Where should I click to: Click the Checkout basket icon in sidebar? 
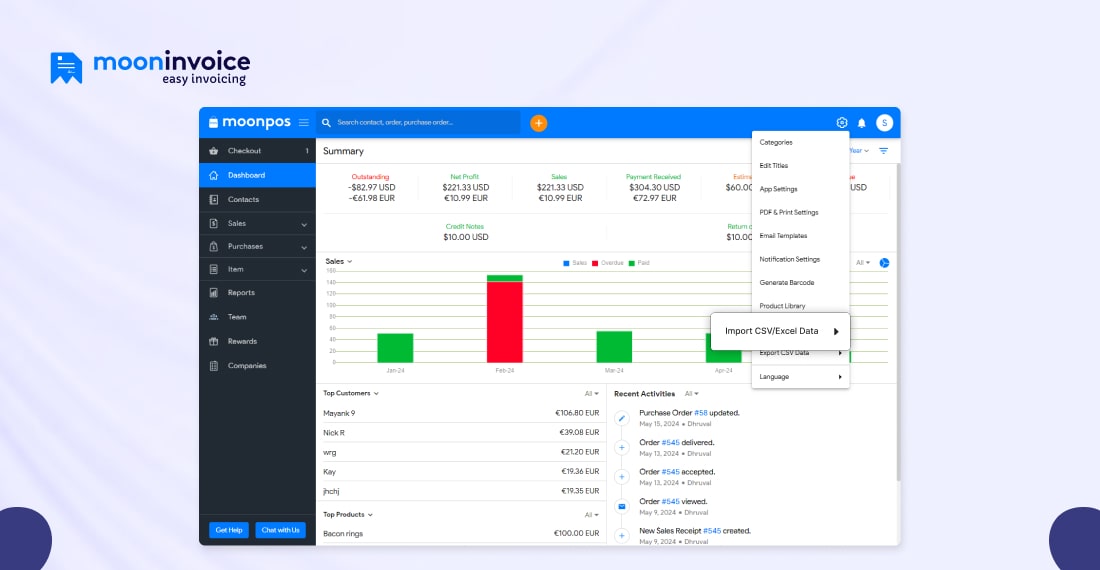click(214, 151)
